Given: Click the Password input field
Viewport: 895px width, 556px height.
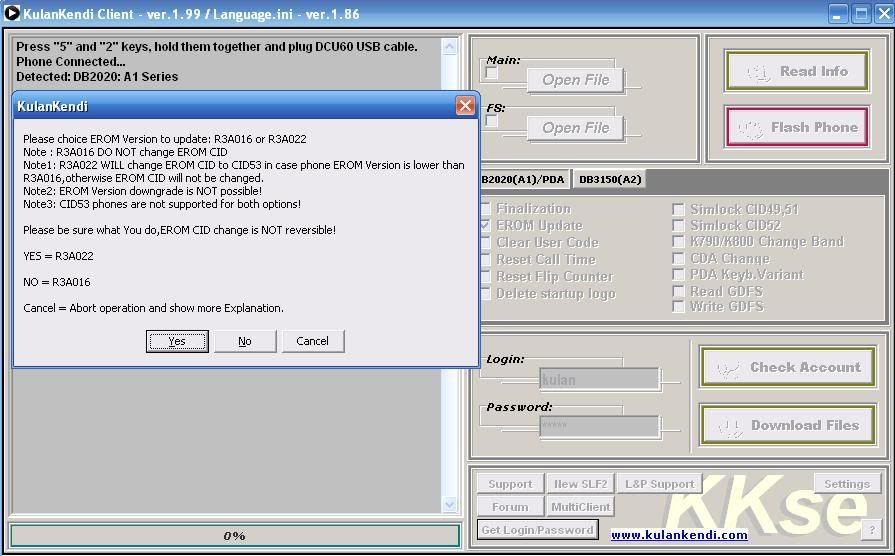Looking at the screenshot, I should (599, 426).
